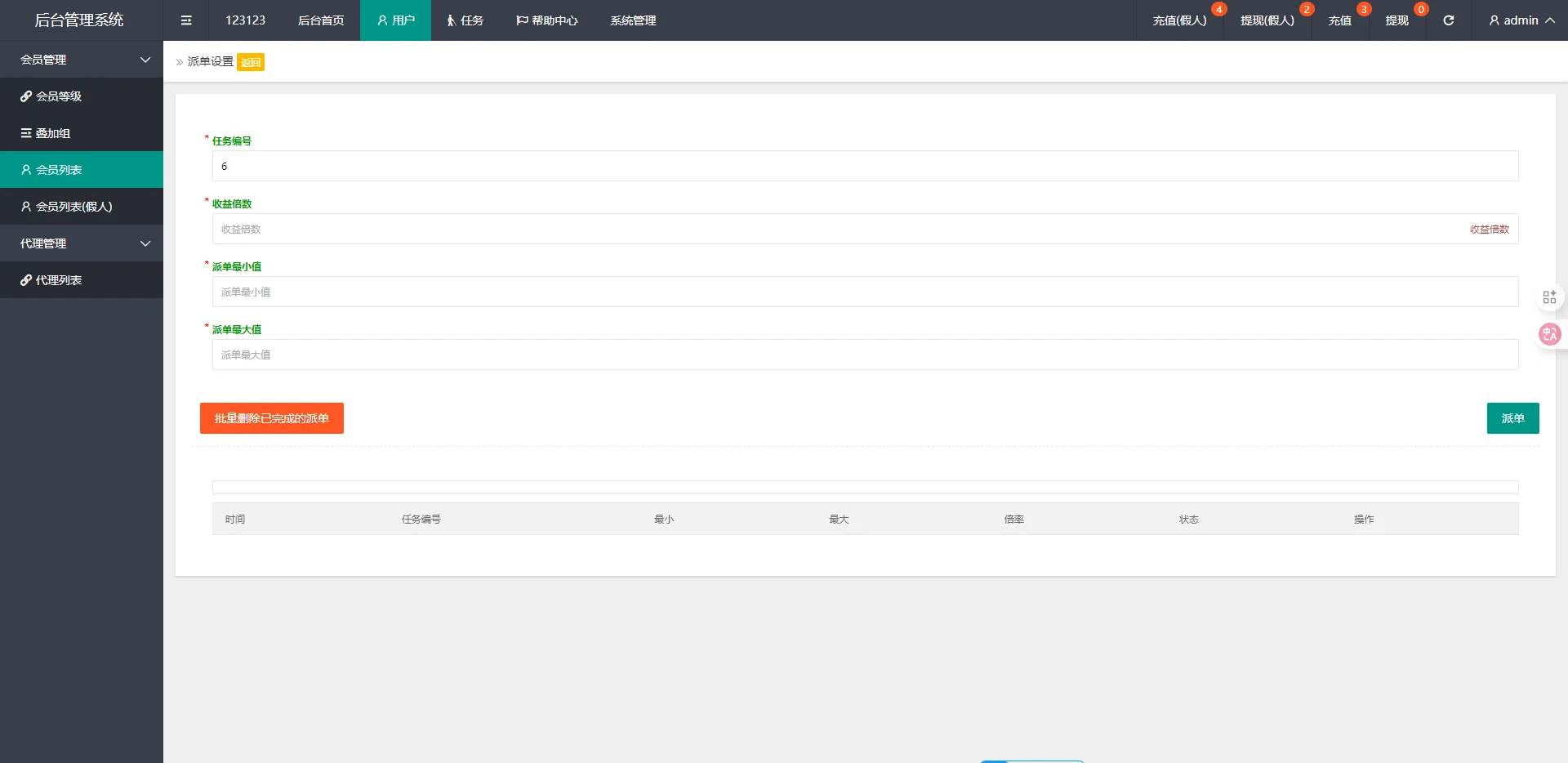1568x763 pixels.
Task: Collapse the 代理管理 sidebar group
Action: point(82,243)
